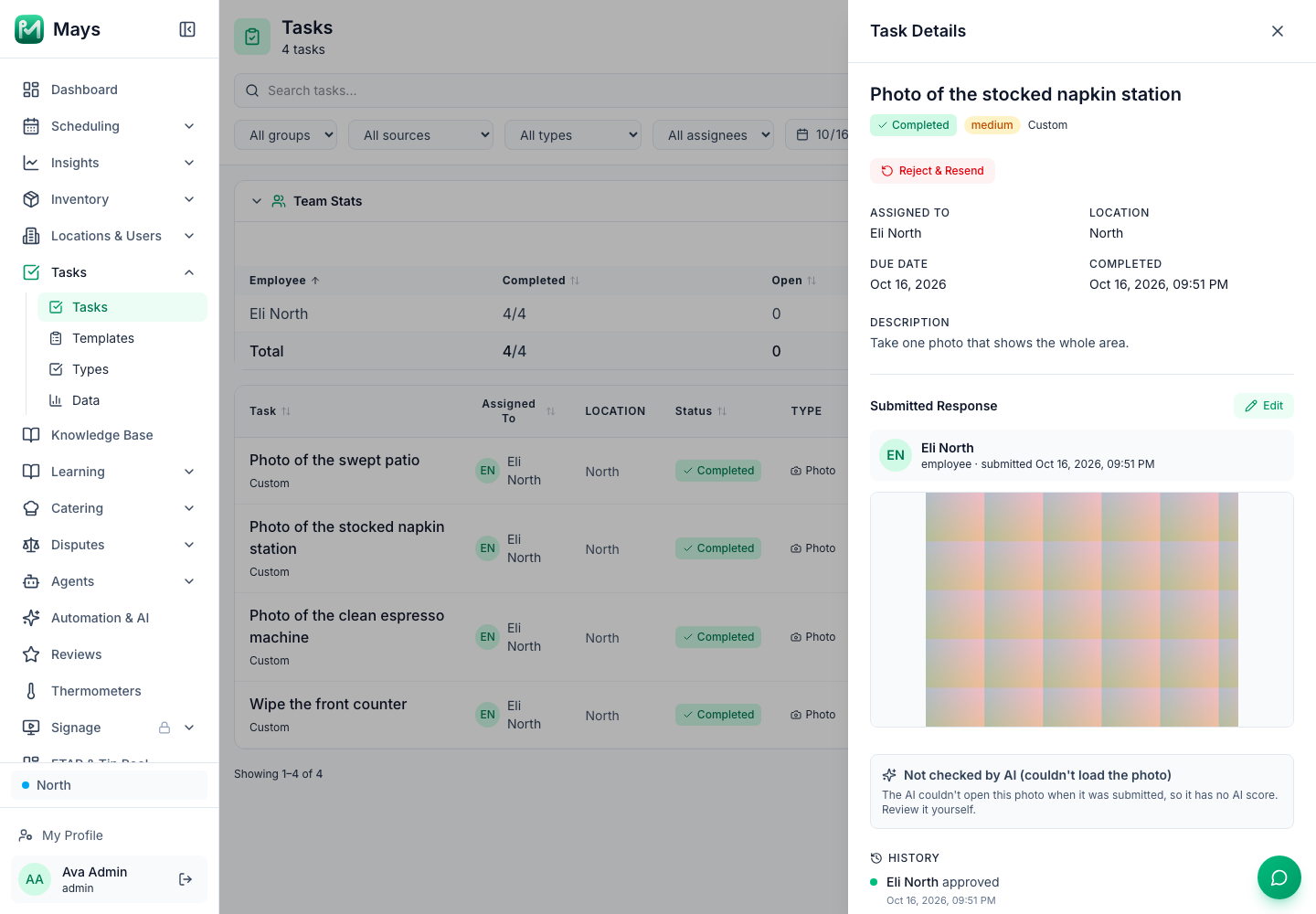The image size is (1316, 914).
Task: Open the All sources dropdown
Action: click(x=421, y=135)
